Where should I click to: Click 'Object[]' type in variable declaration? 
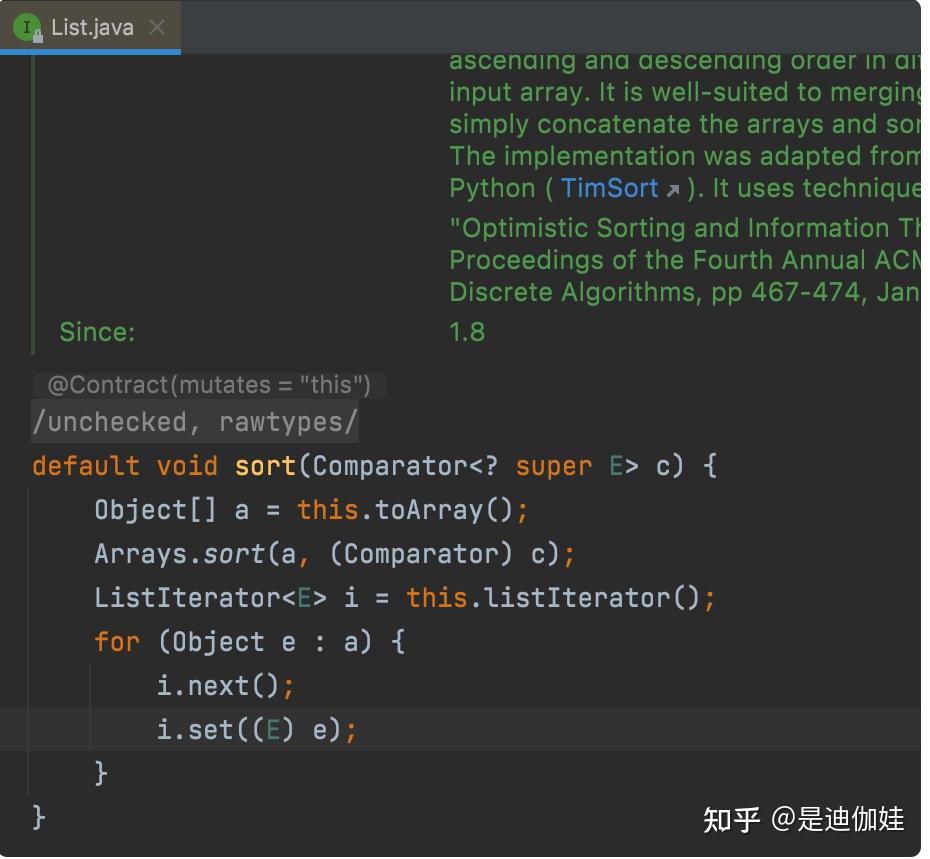coord(156,510)
